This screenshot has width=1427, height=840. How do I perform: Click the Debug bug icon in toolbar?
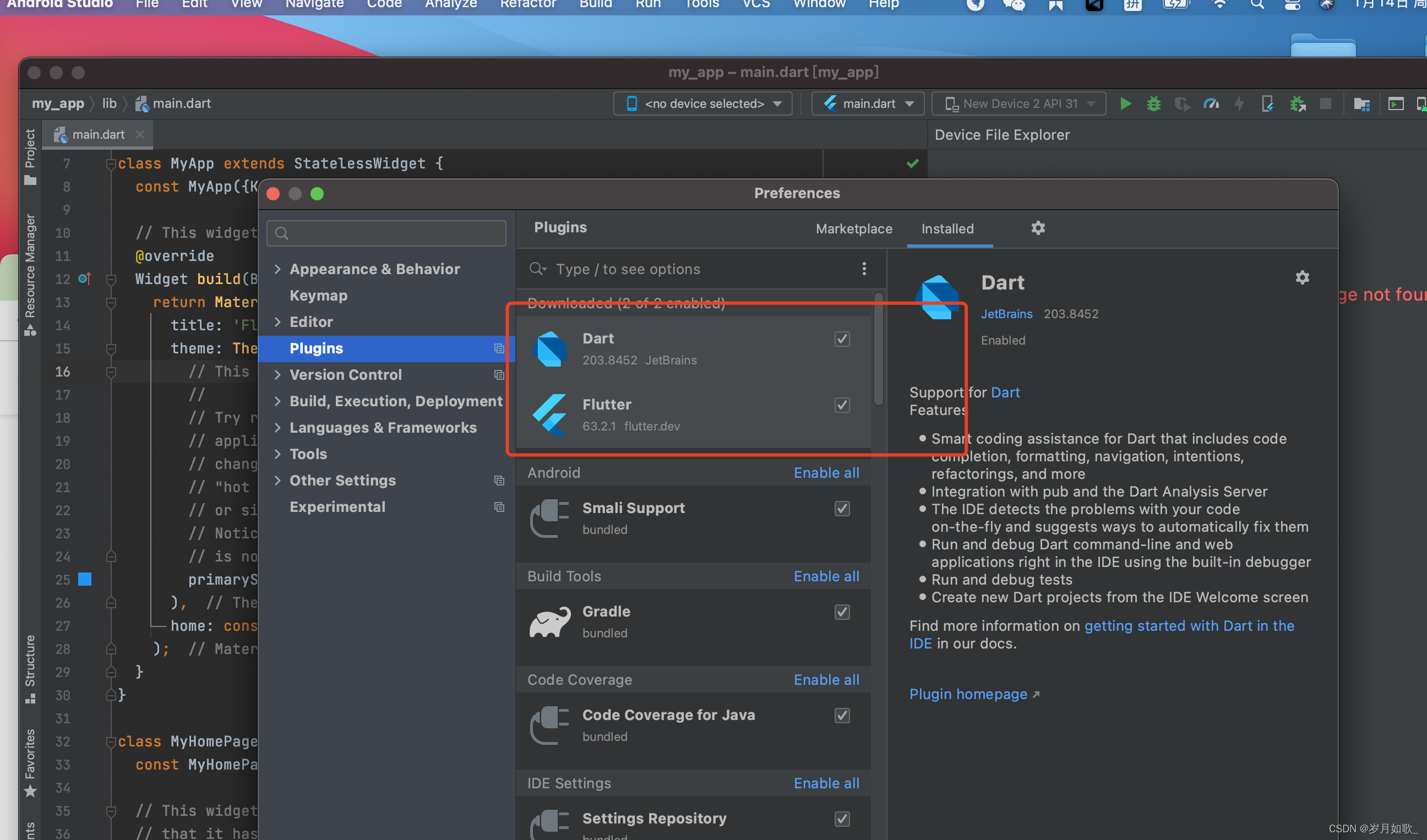1153,103
